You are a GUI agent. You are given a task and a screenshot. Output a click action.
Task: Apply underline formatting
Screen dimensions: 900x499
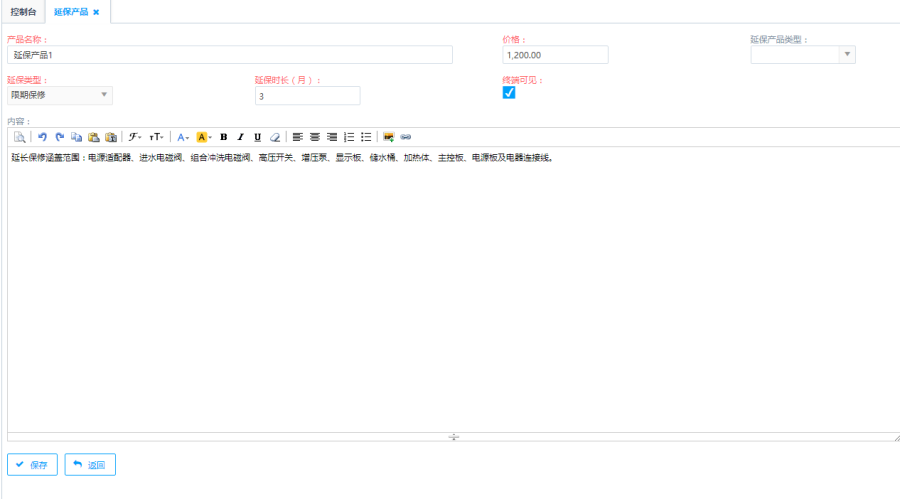click(257, 137)
